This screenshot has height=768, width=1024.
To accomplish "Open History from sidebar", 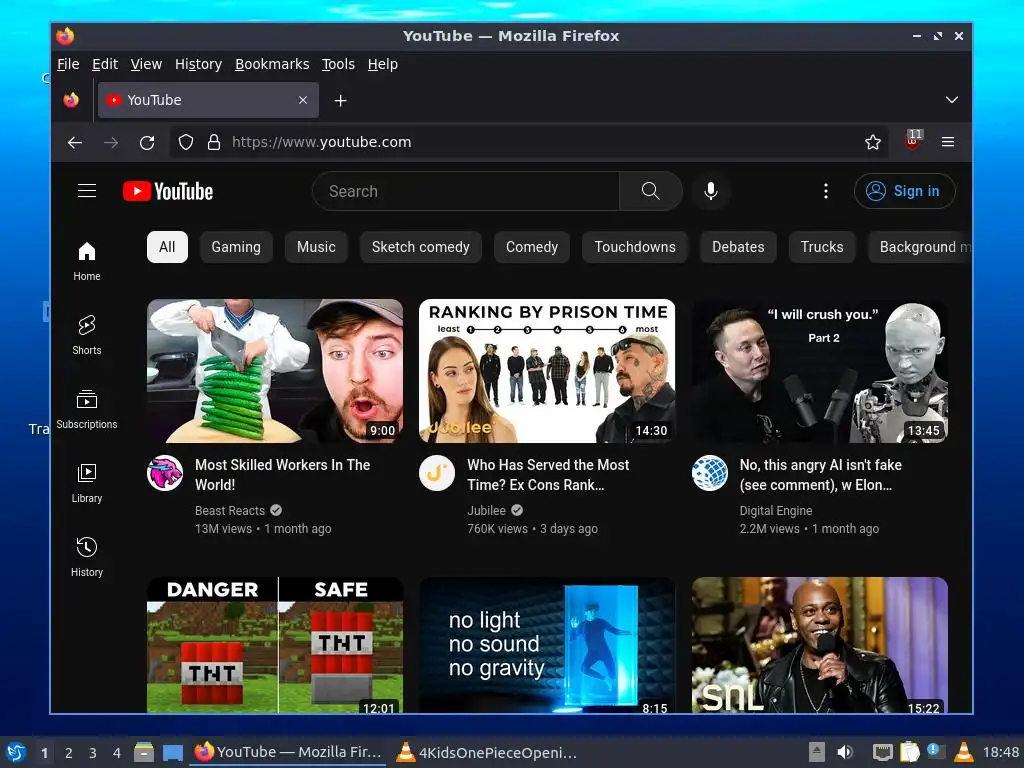I will point(87,556).
